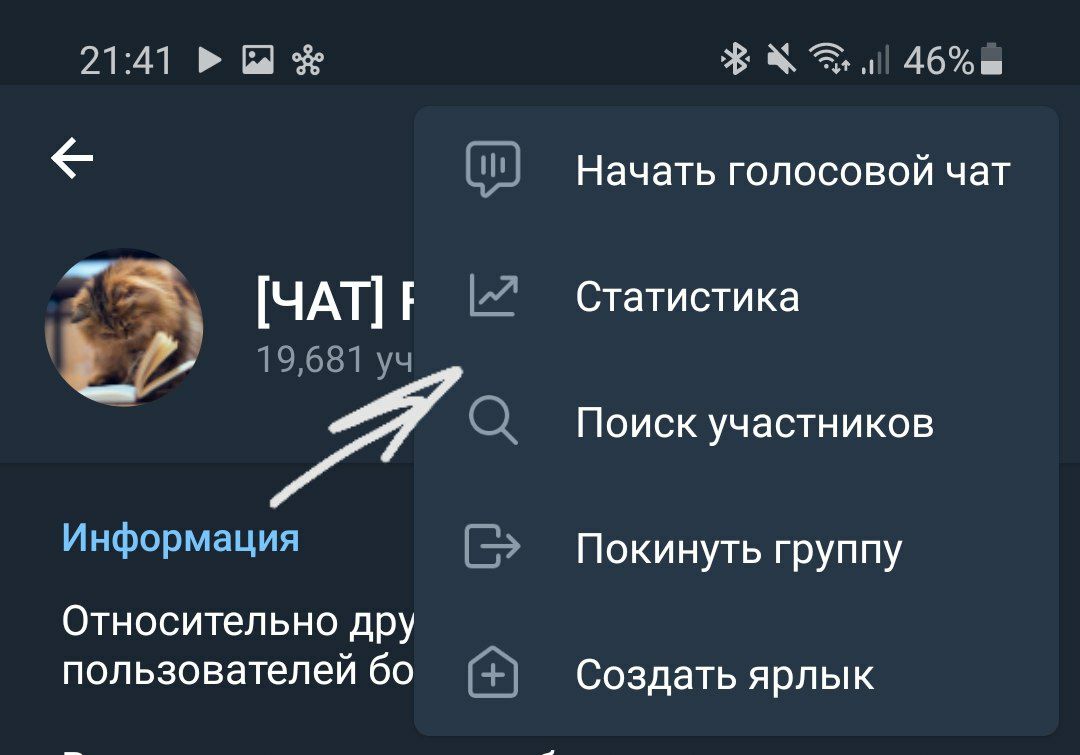Tap the leave group exit icon
Screen dimensions: 1080x755
[492, 546]
